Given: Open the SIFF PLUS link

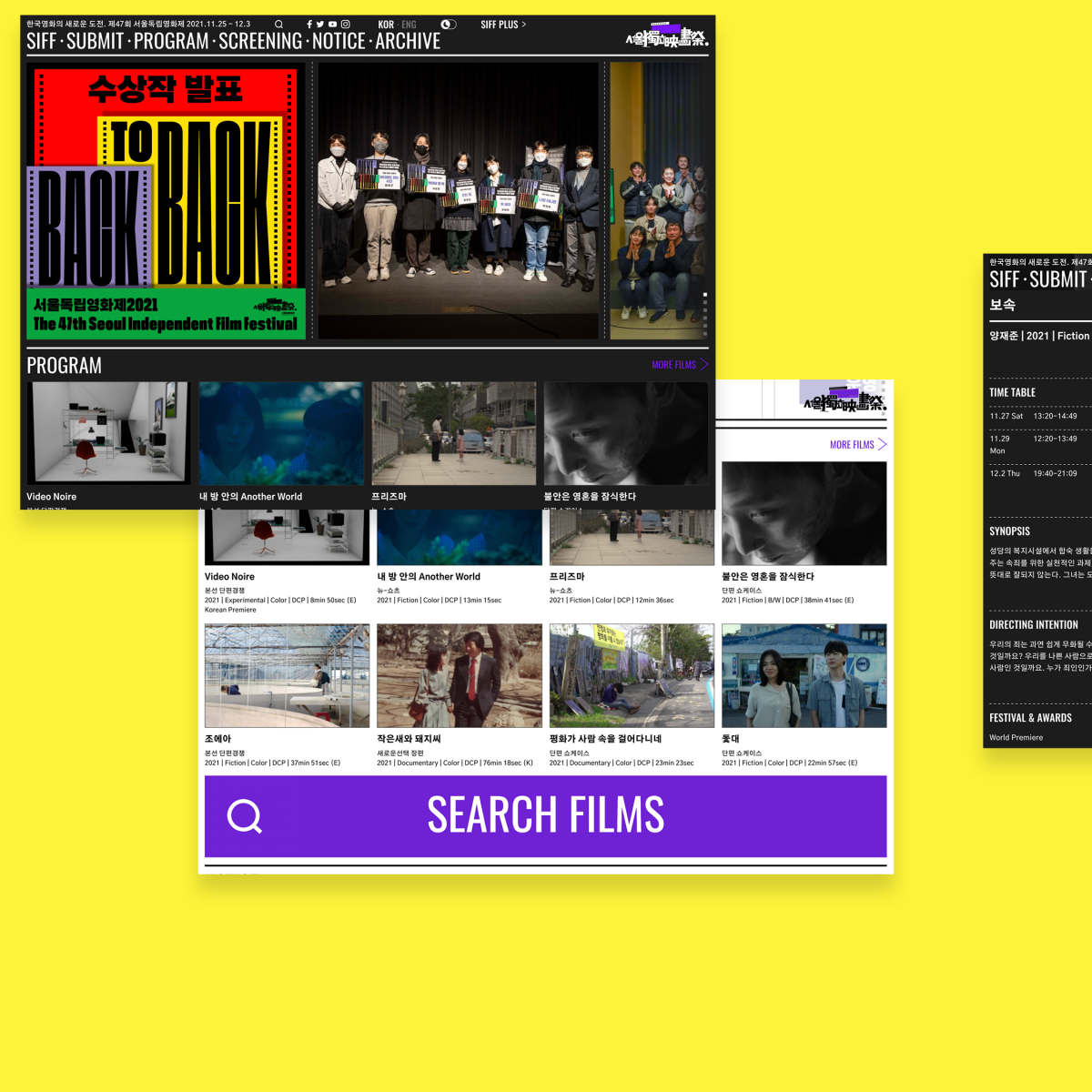Looking at the screenshot, I should pos(503,25).
